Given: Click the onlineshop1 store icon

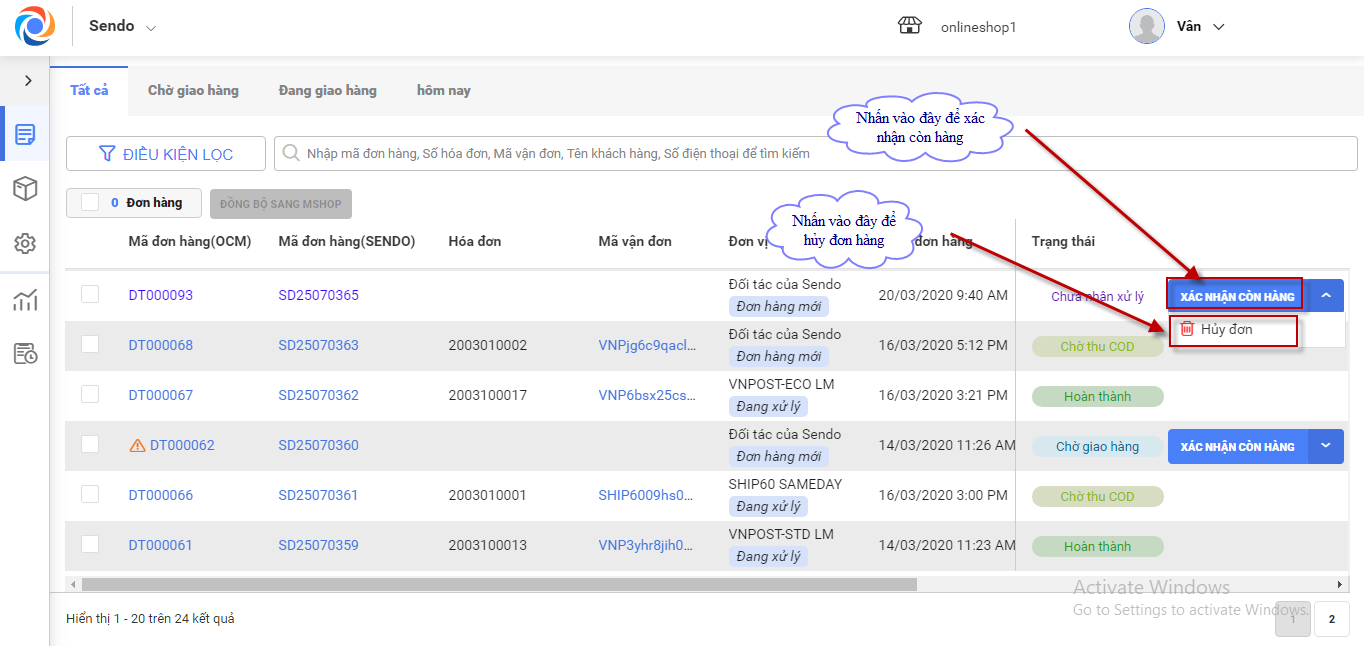Looking at the screenshot, I should (909, 26).
